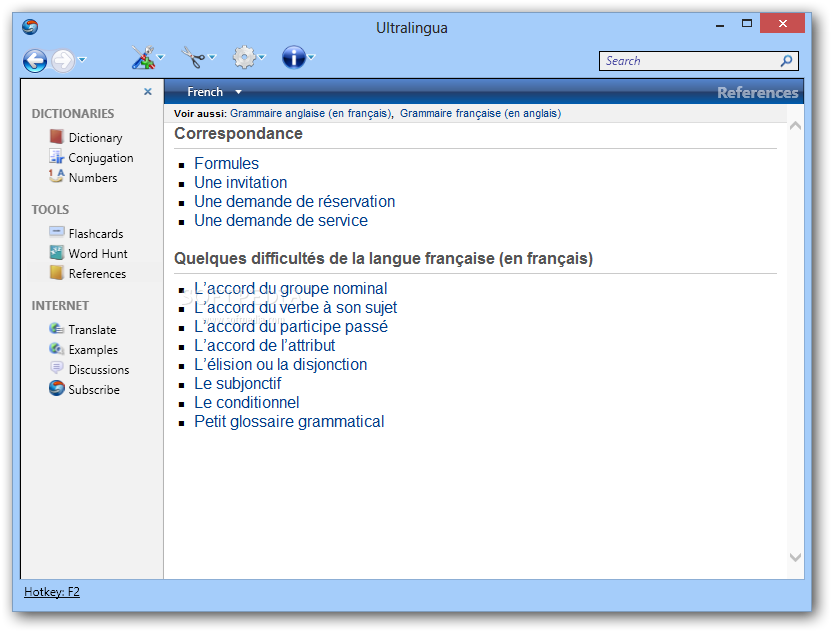Click the blue info icon
This screenshot has width=832, height=632.
[294, 57]
